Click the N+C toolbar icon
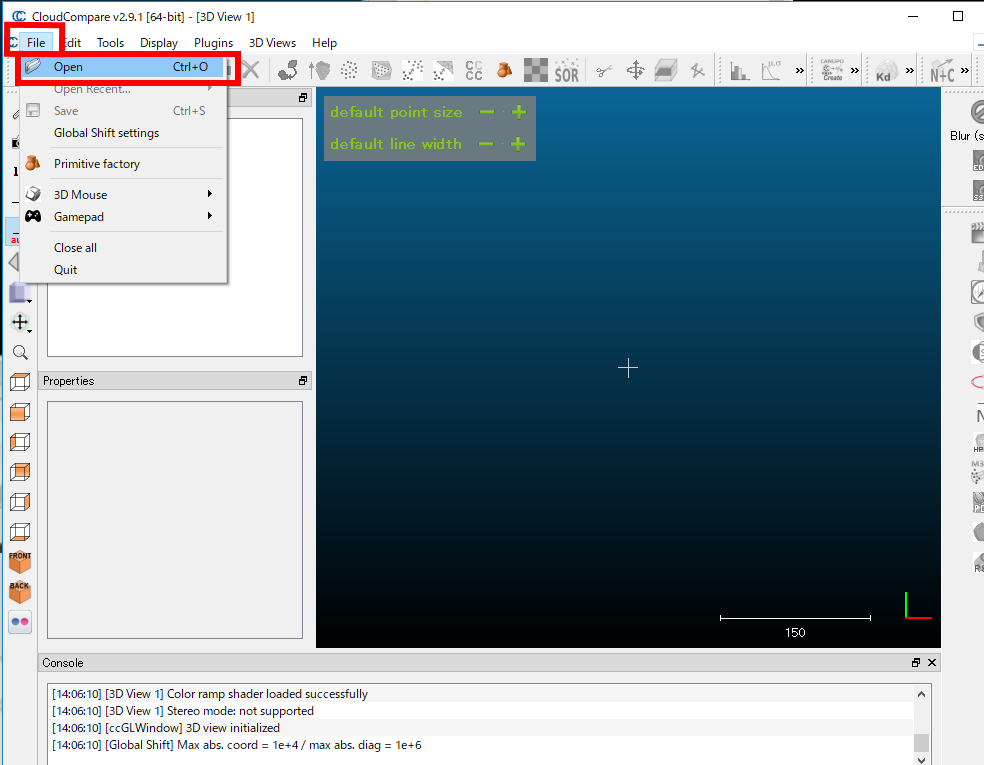This screenshot has height=765, width=984. pos(942,71)
